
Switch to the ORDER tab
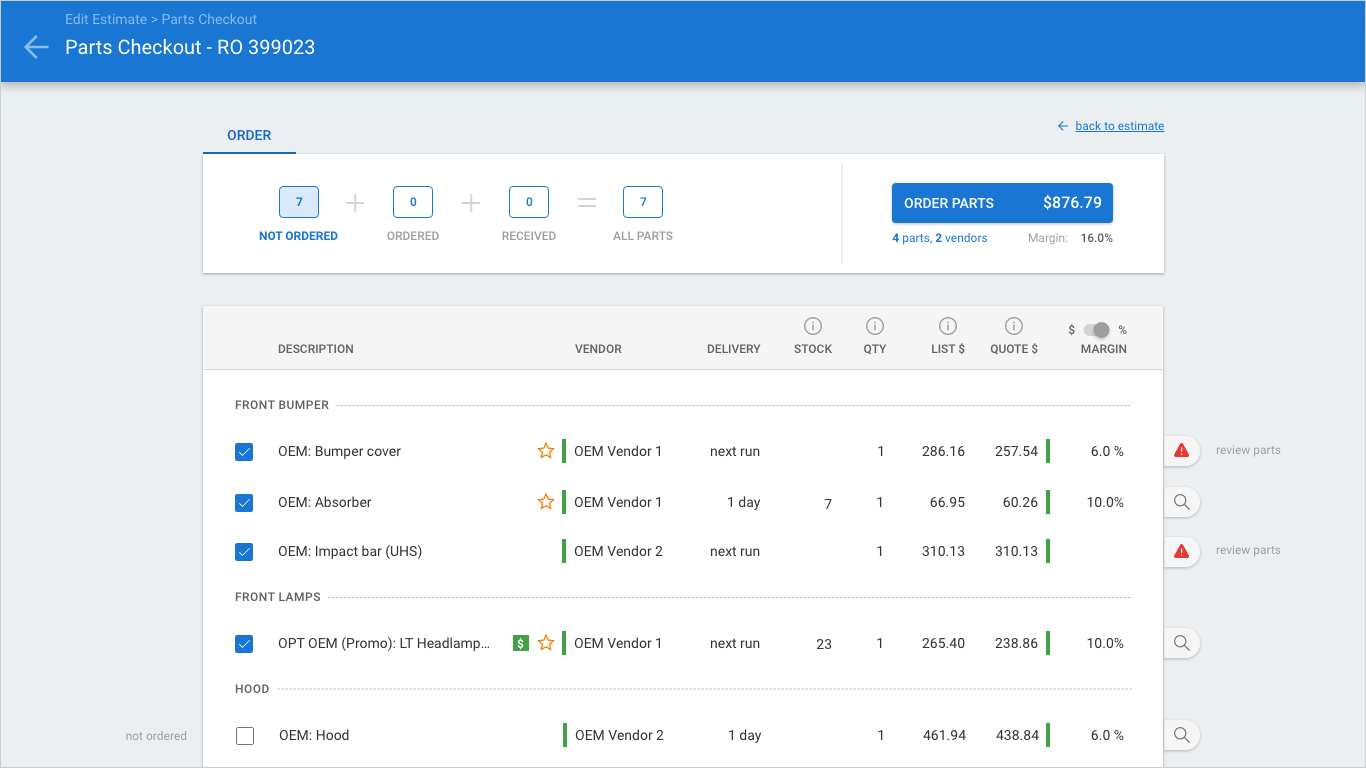(248, 135)
